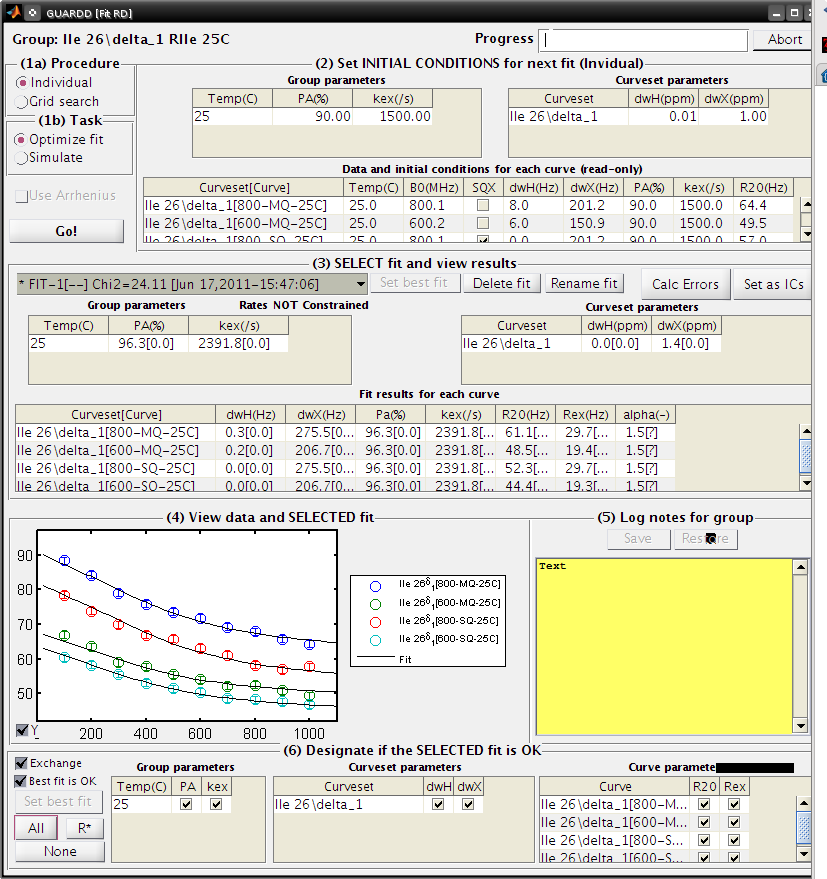This screenshot has height=879, width=827.
Task: Click the Delete fit button
Action: pyautogui.click(x=502, y=283)
